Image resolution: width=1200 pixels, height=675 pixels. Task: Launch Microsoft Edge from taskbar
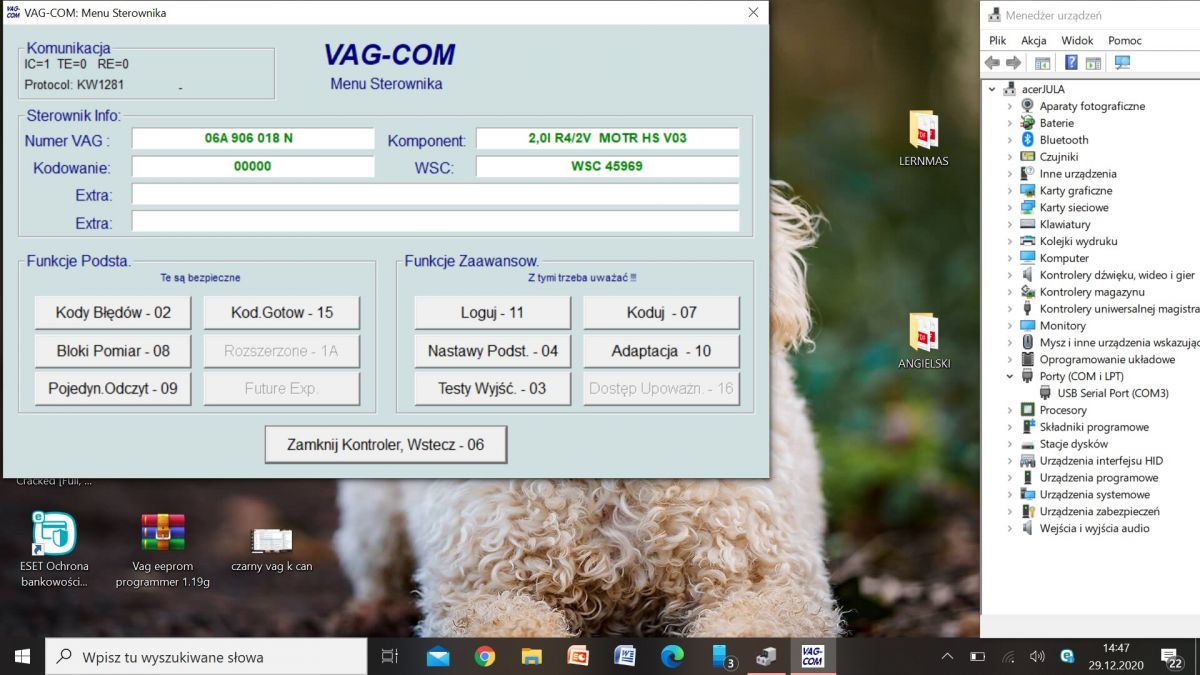point(672,656)
